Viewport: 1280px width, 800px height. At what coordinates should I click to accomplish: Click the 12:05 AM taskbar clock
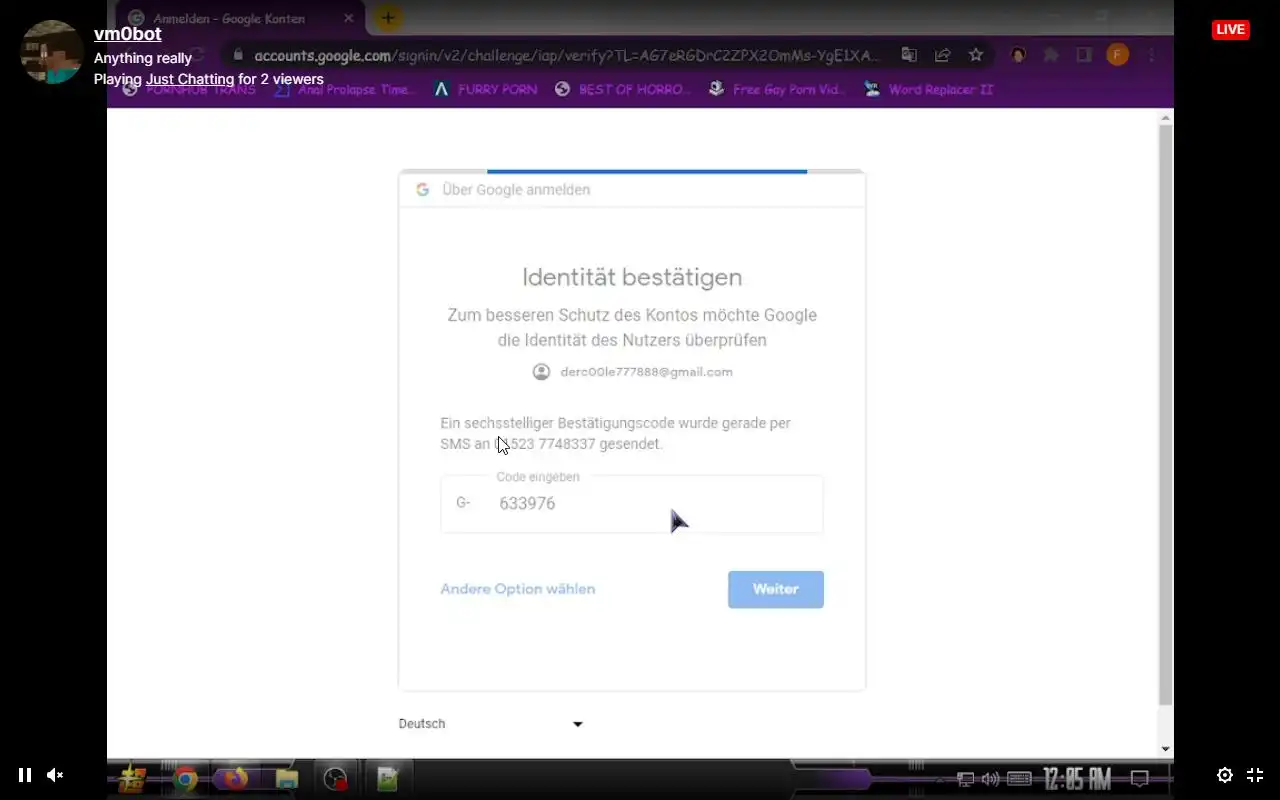pyautogui.click(x=1077, y=778)
